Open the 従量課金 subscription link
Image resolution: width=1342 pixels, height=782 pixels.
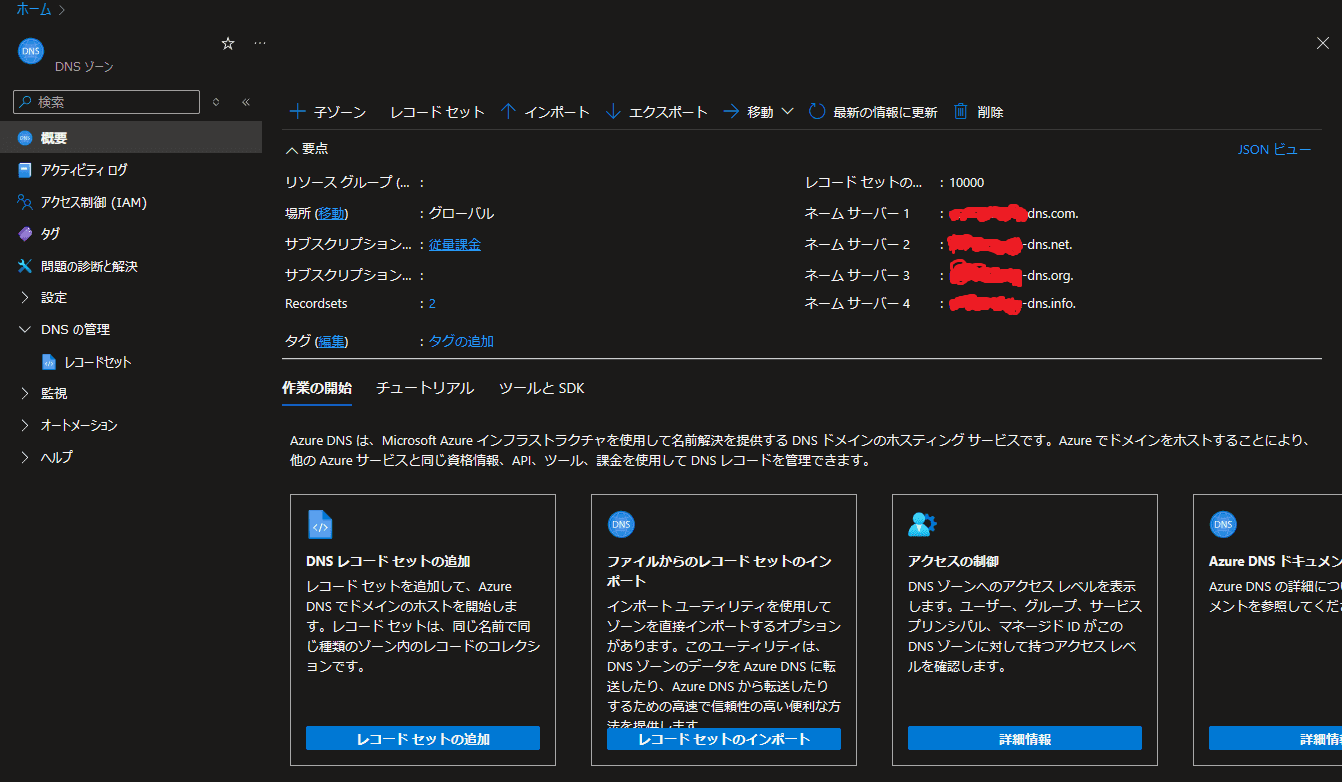(455, 244)
